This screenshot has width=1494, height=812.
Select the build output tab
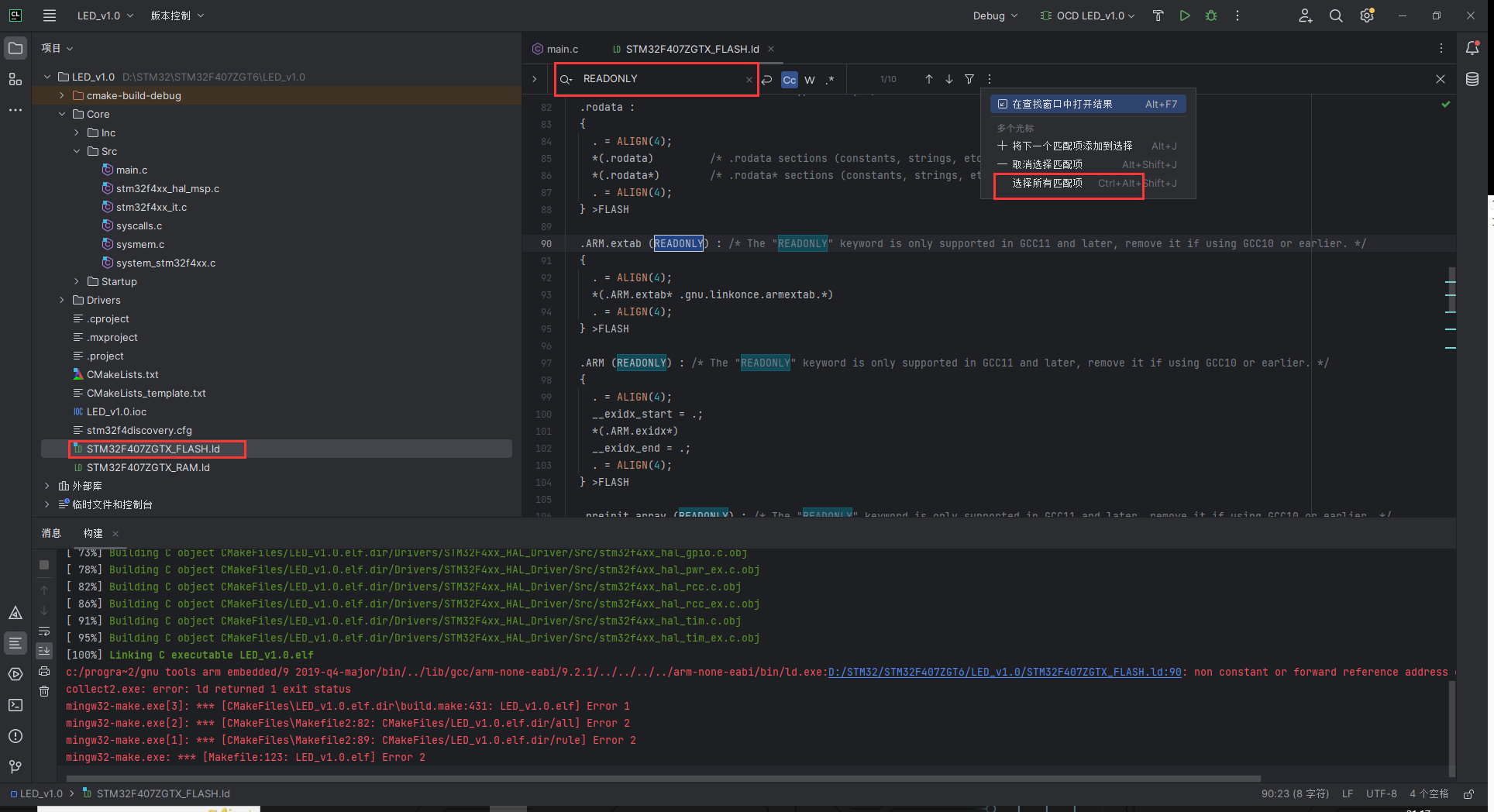click(x=93, y=533)
